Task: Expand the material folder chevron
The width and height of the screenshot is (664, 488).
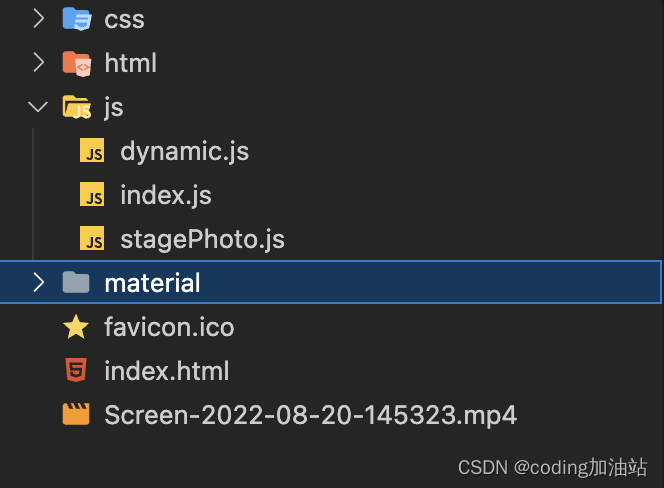Action: [x=39, y=283]
